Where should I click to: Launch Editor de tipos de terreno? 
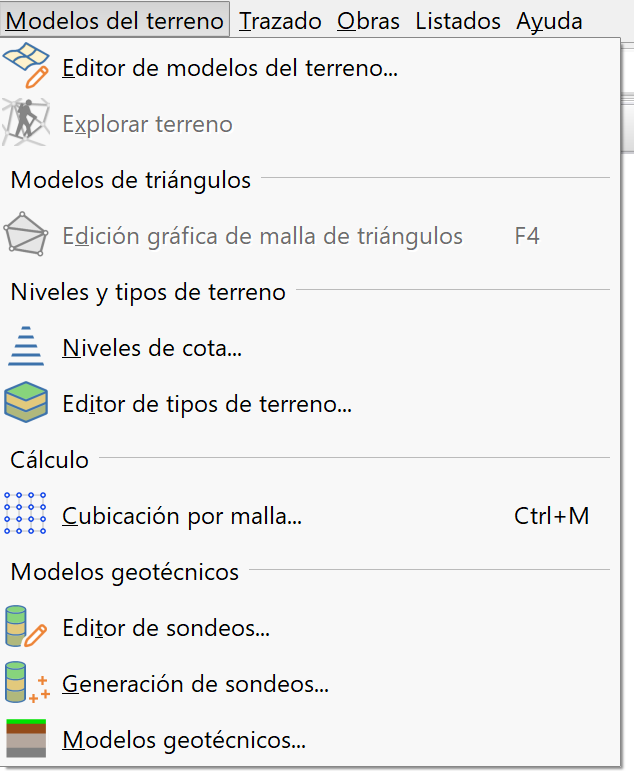206,404
